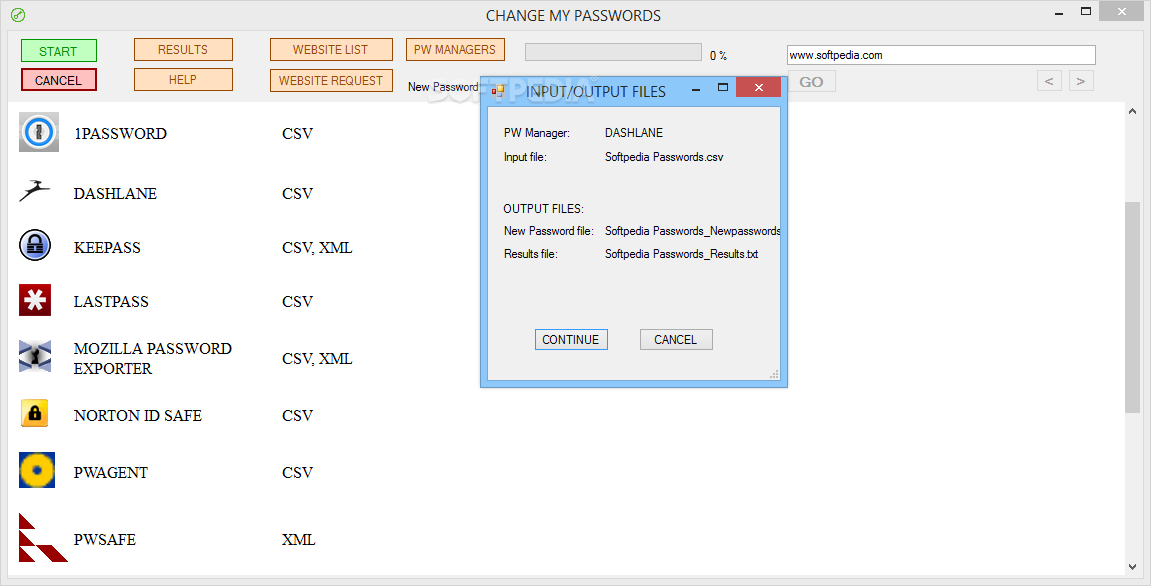The height and width of the screenshot is (586, 1151).
Task: Click the XML format for PWSafe
Action: (299, 539)
